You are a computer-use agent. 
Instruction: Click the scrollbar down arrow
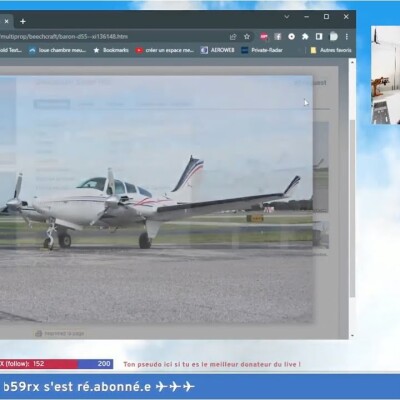click(x=352, y=336)
